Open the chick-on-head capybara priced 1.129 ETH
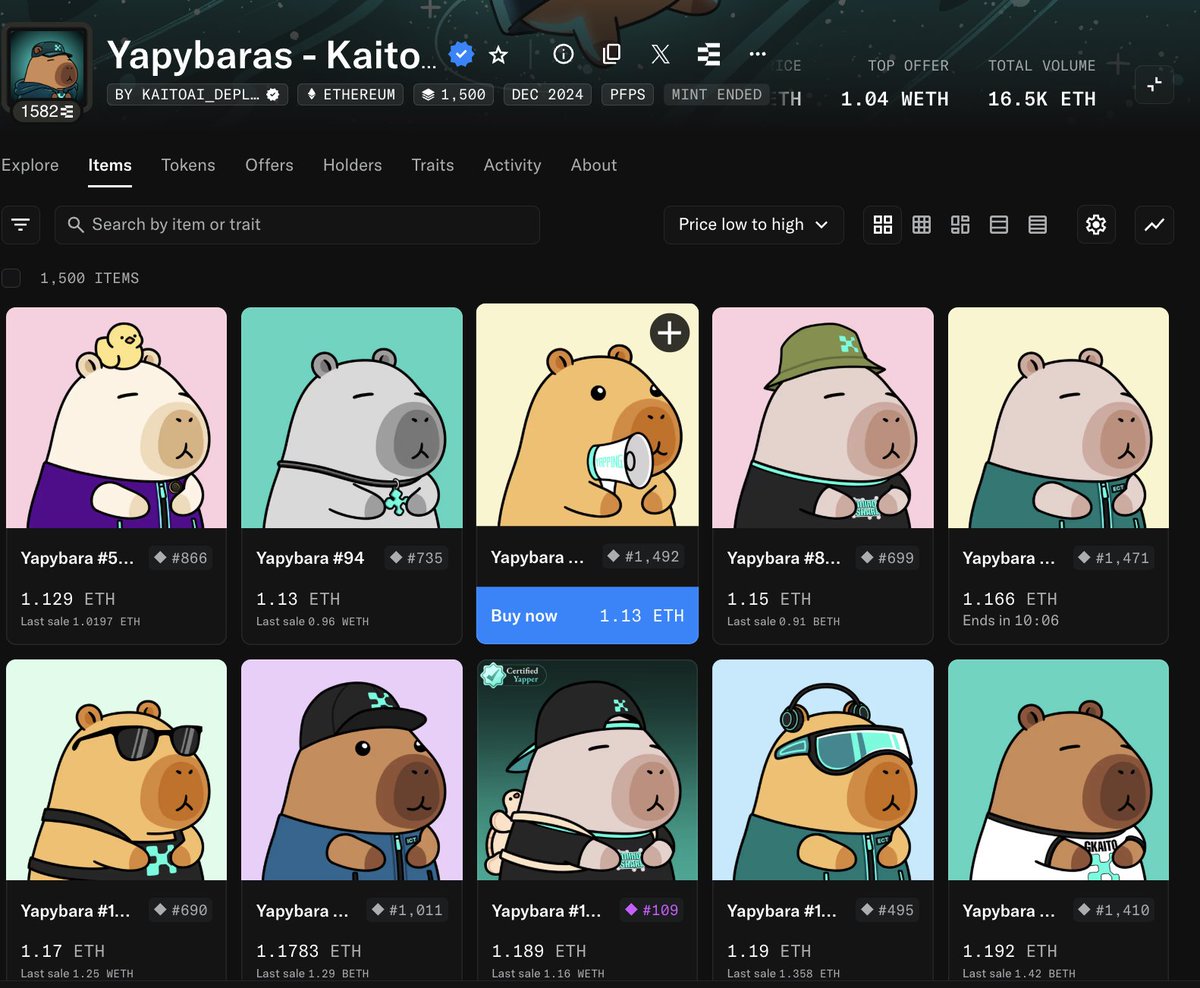Viewport: 1200px width, 988px height. [x=116, y=418]
